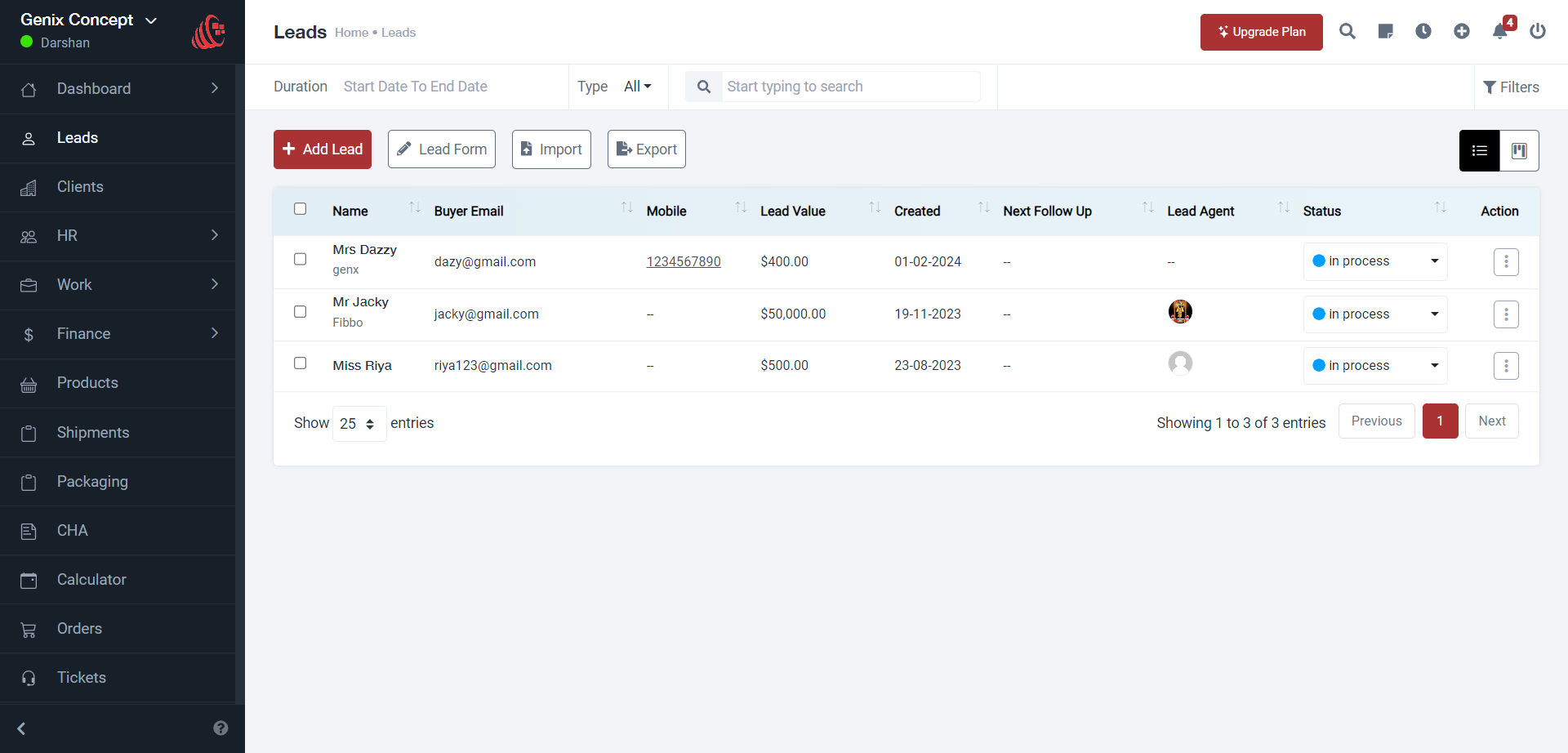
Task: Open Orders in the sidebar
Action: point(118,629)
